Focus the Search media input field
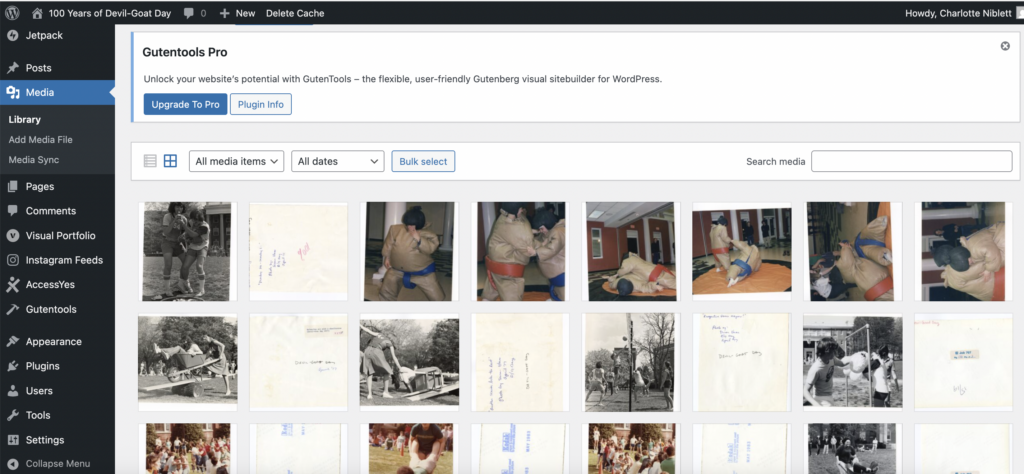Viewport: 1024px width, 474px height. (x=912, y=161)
